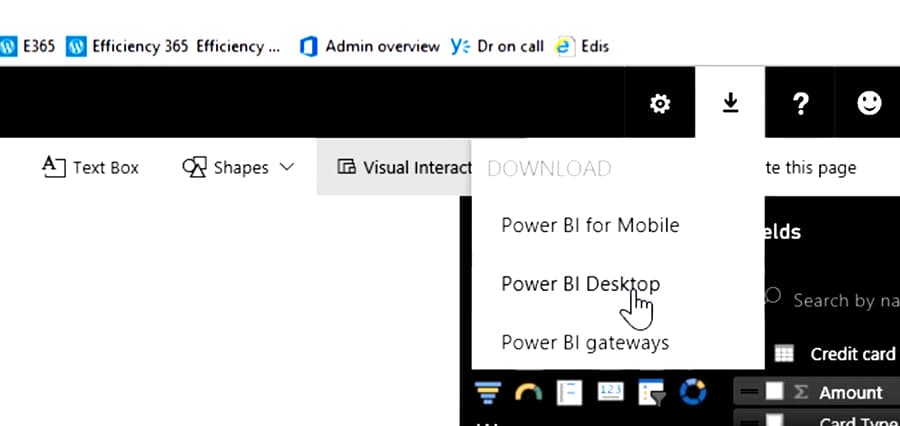Click the Shapes toolbar button

coord(238,167)
